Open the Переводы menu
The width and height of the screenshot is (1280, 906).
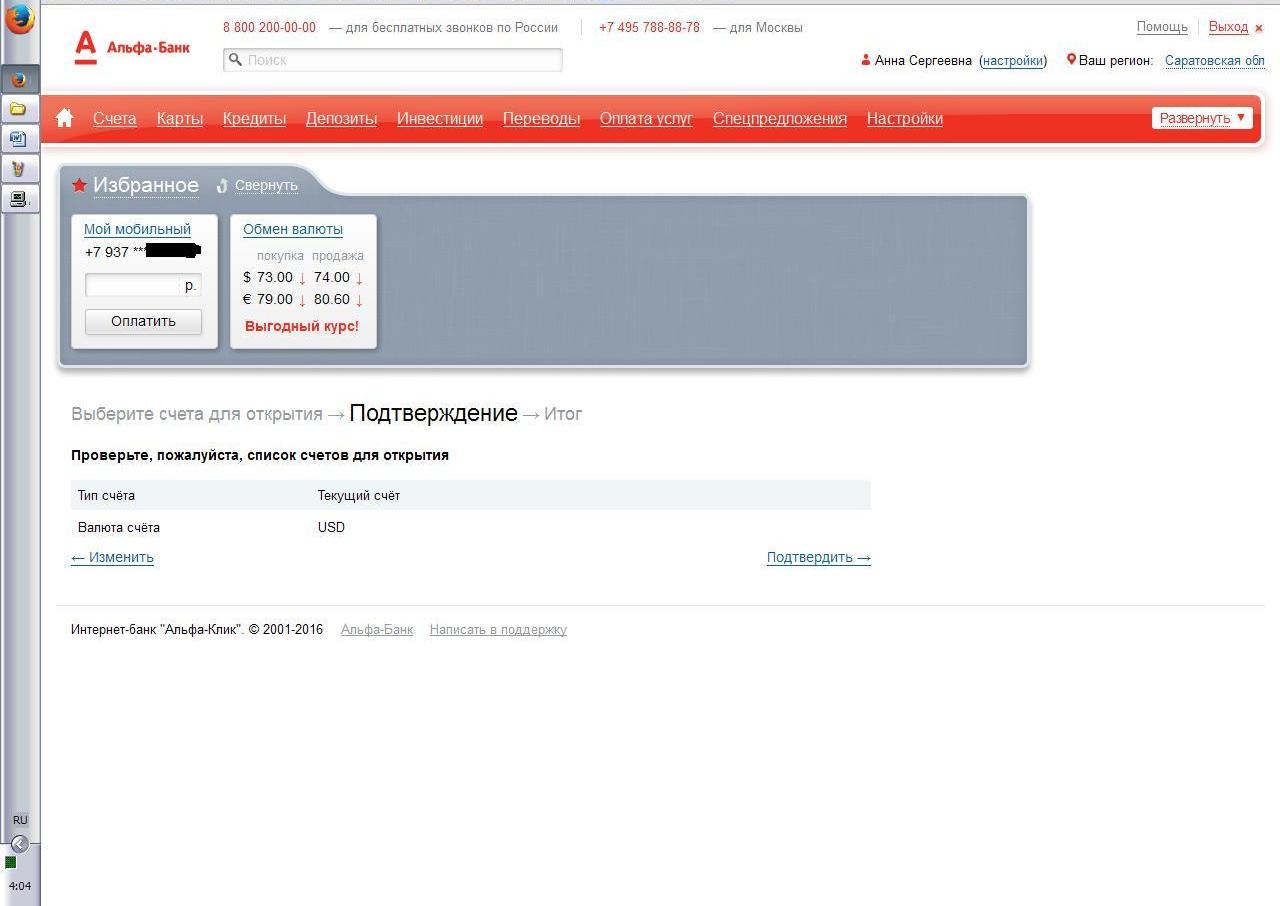pos(541,118)
